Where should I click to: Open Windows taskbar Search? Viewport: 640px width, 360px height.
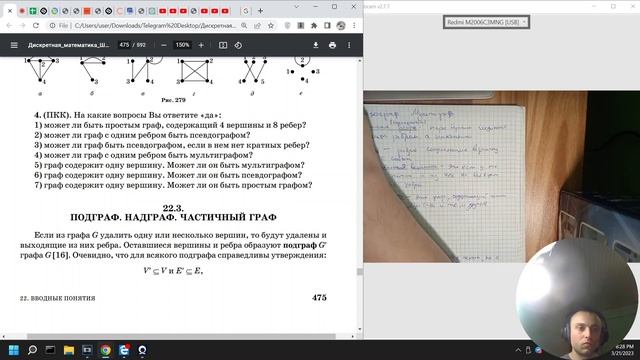click(32, 350)
